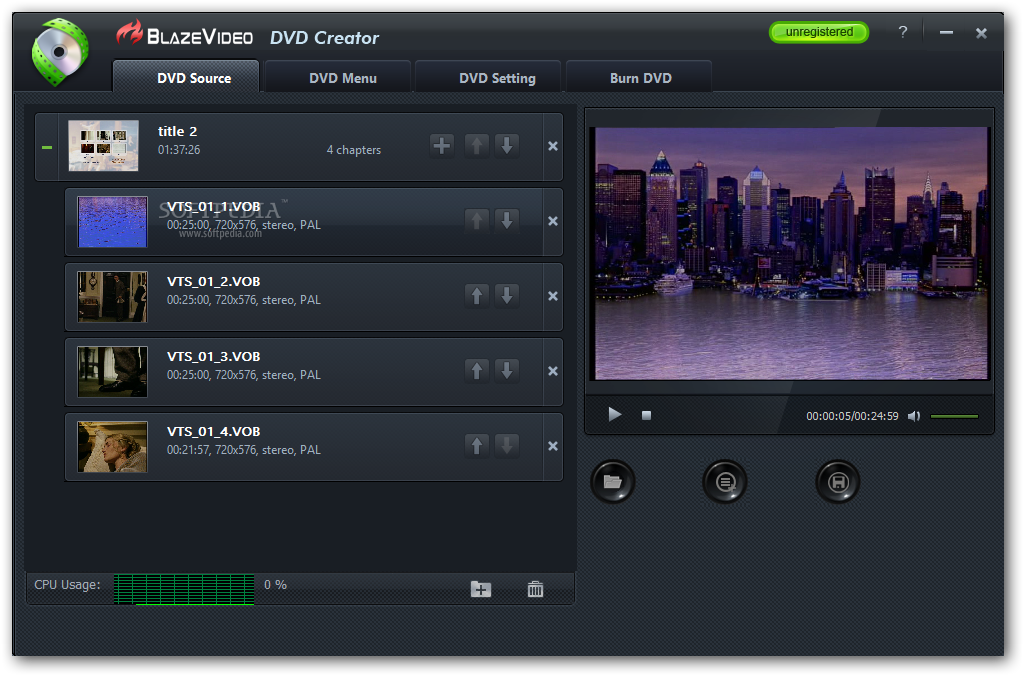The width and height of the screenshot is (1024, 676).
Task: Click the 01:37:26 title duration
Action: [x=179, y=150]
